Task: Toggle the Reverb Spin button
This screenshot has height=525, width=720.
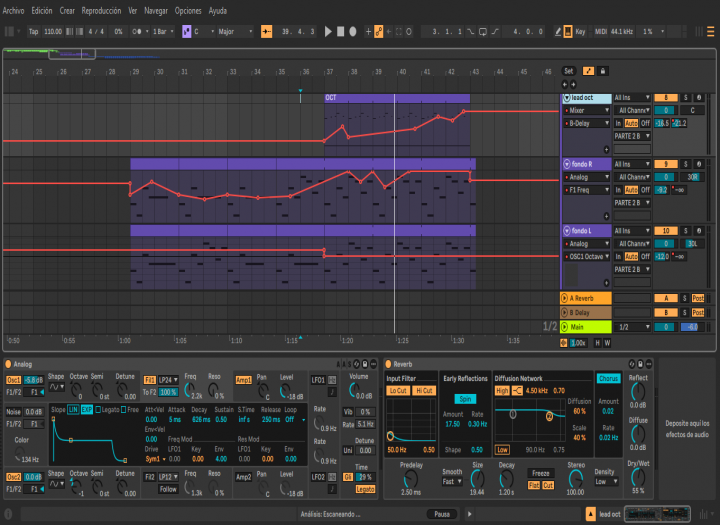Action: click(467, 398)
